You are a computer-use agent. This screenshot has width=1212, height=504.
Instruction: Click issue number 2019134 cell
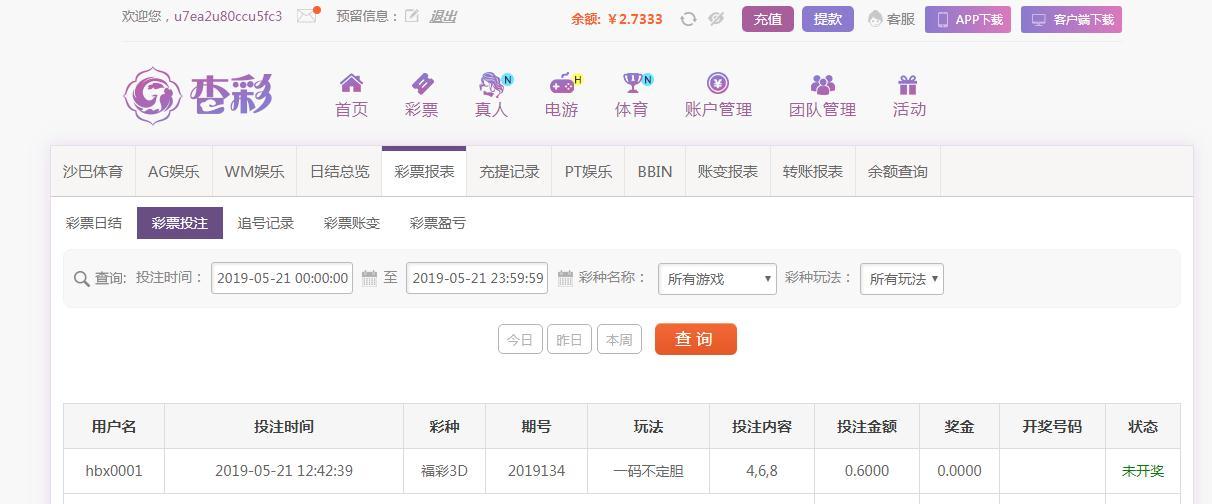click(536, 470)
